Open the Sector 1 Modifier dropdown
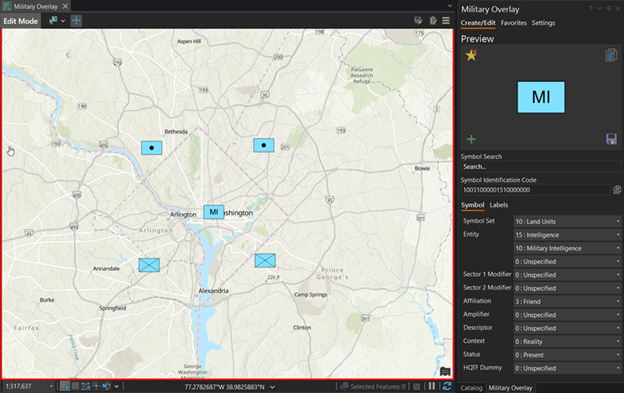The width and height of the screenshot is (624, 393). click(568, 275)
